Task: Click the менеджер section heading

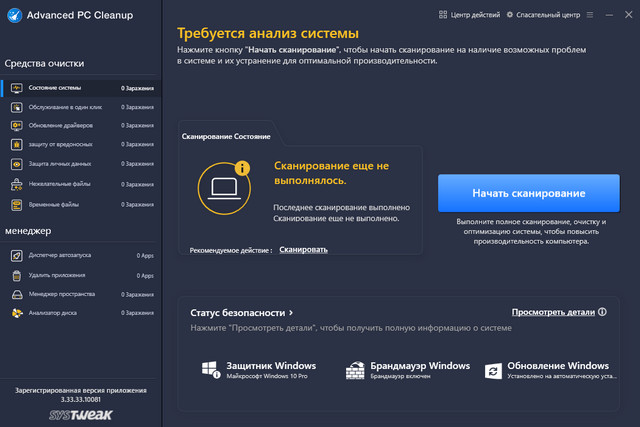Action: click(28, 231)
